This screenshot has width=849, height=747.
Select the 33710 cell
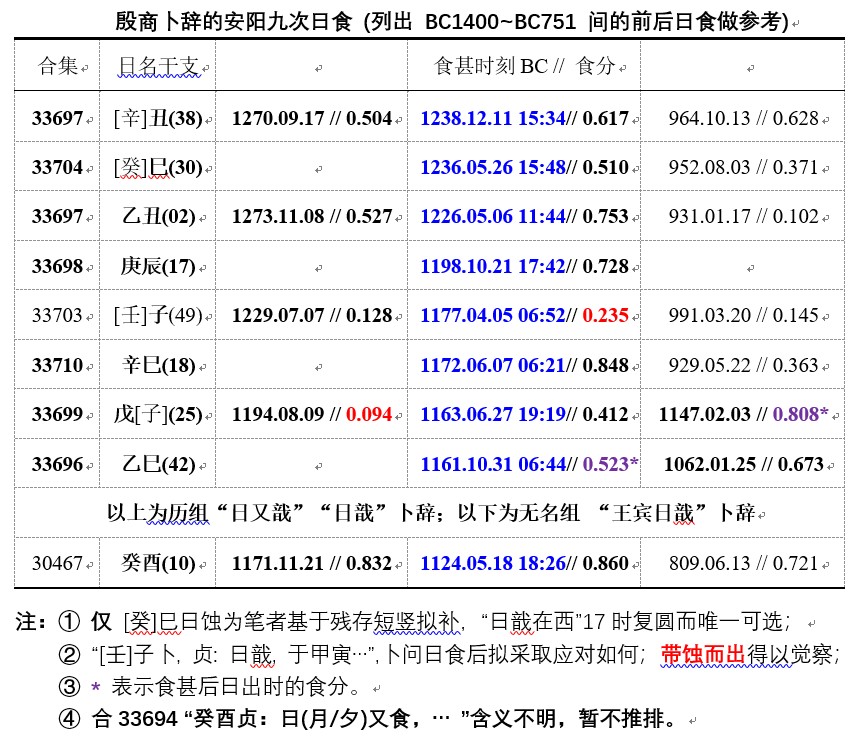coord(57,365)
